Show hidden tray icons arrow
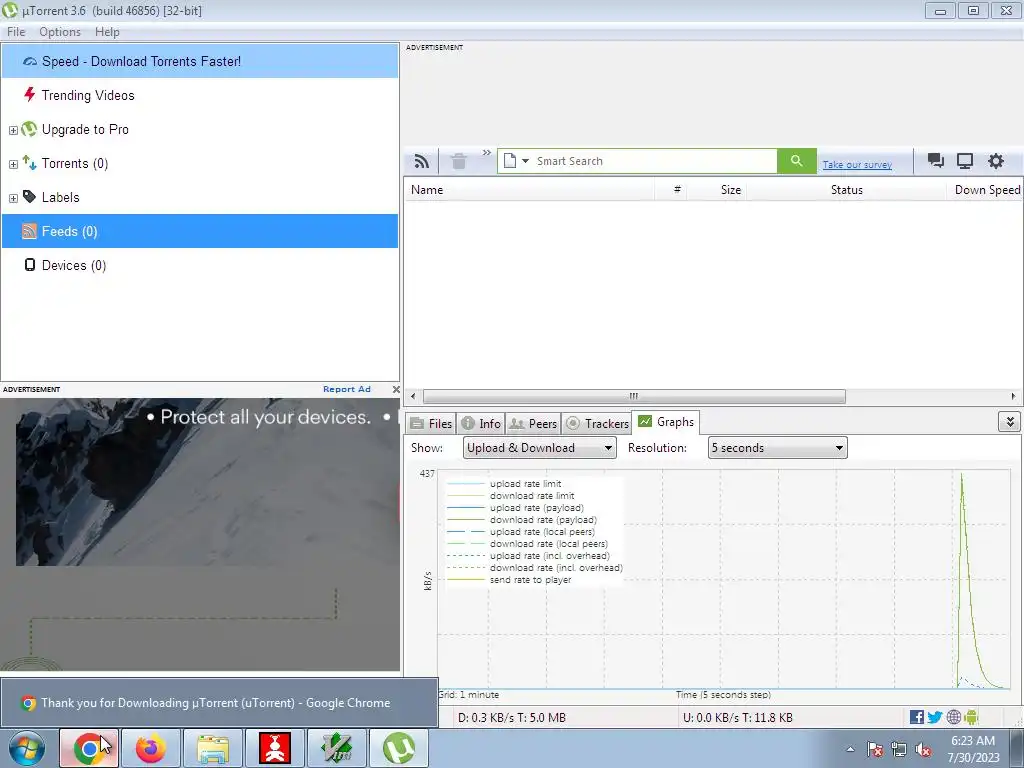Viewport: 1024px width, 768px height. pos(850,749)
